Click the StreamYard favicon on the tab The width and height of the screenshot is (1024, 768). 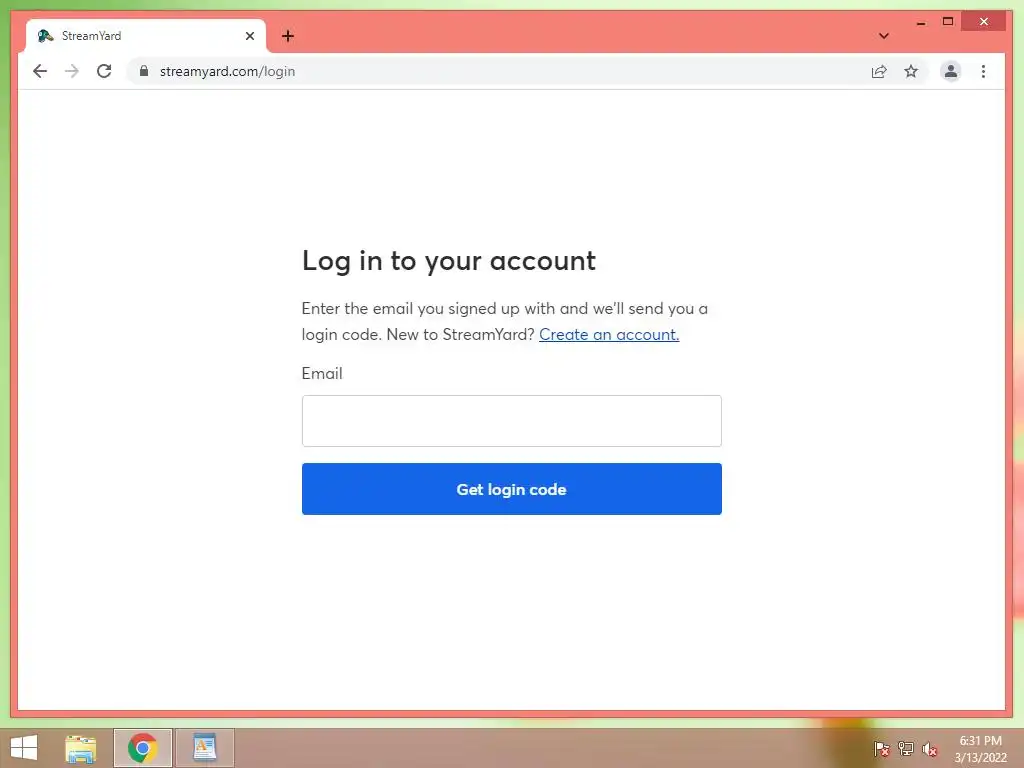45,36
